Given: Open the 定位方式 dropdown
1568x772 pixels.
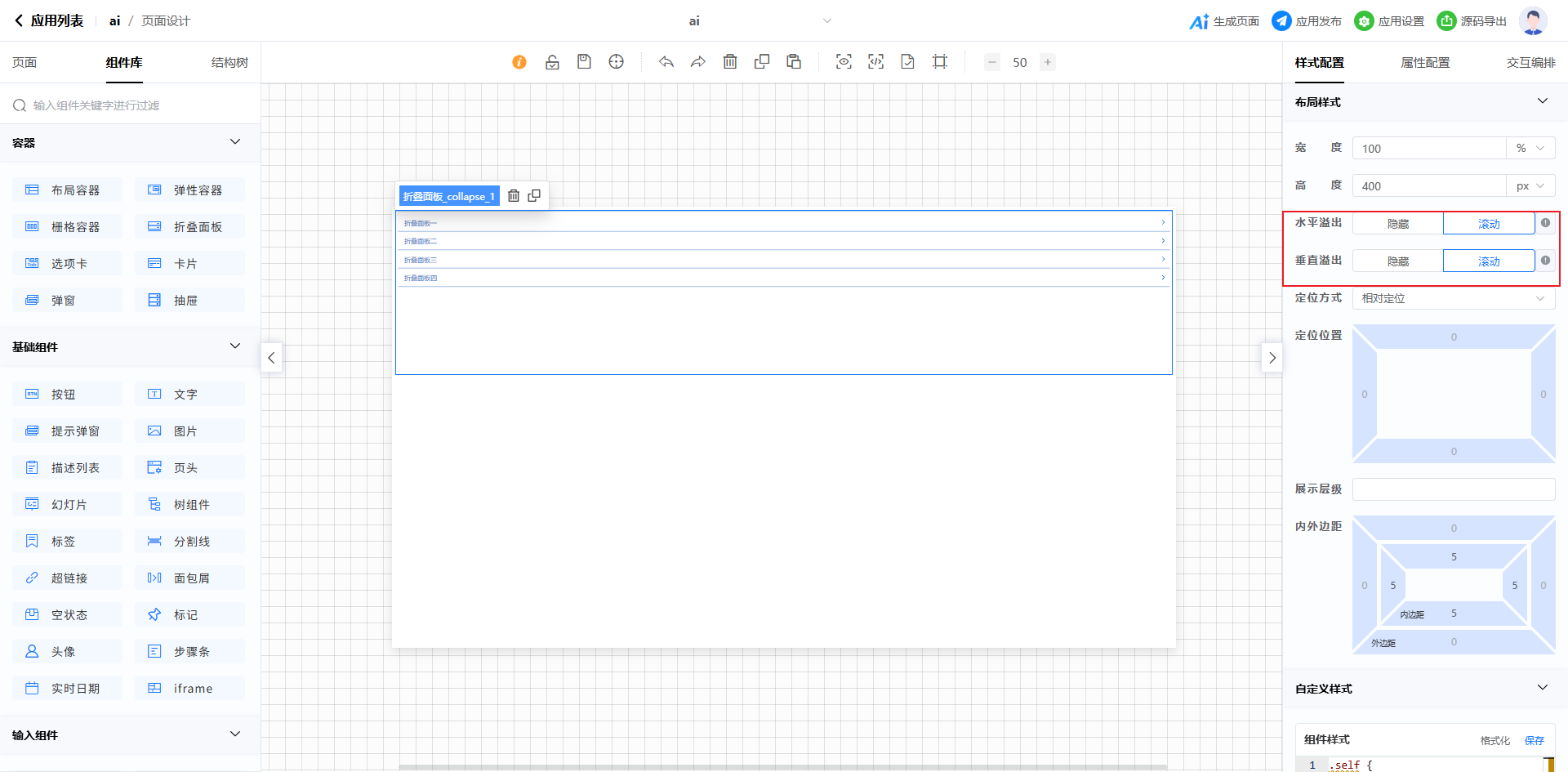Looking at the screenshot, I should coord(1453,299).
